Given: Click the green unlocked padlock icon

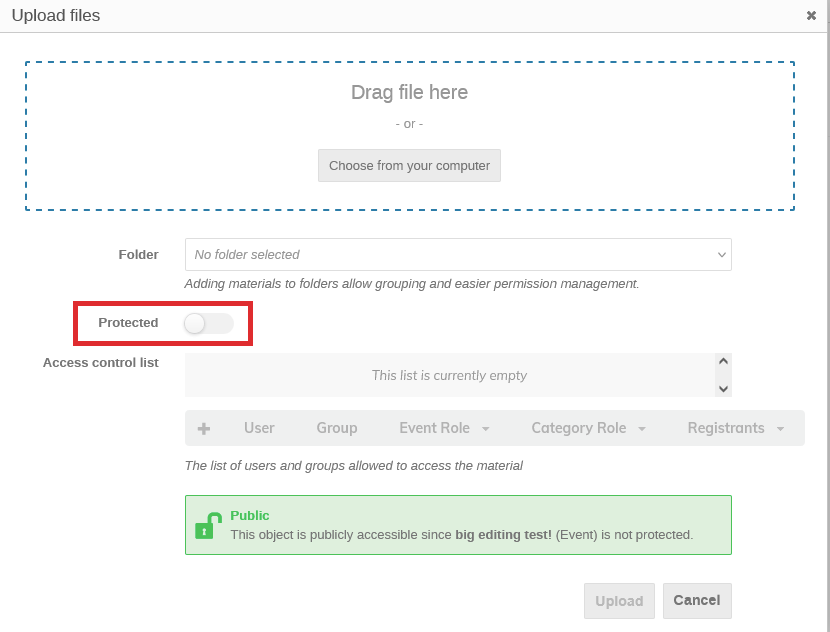Looking at the screenshot, I should [207, 525].
